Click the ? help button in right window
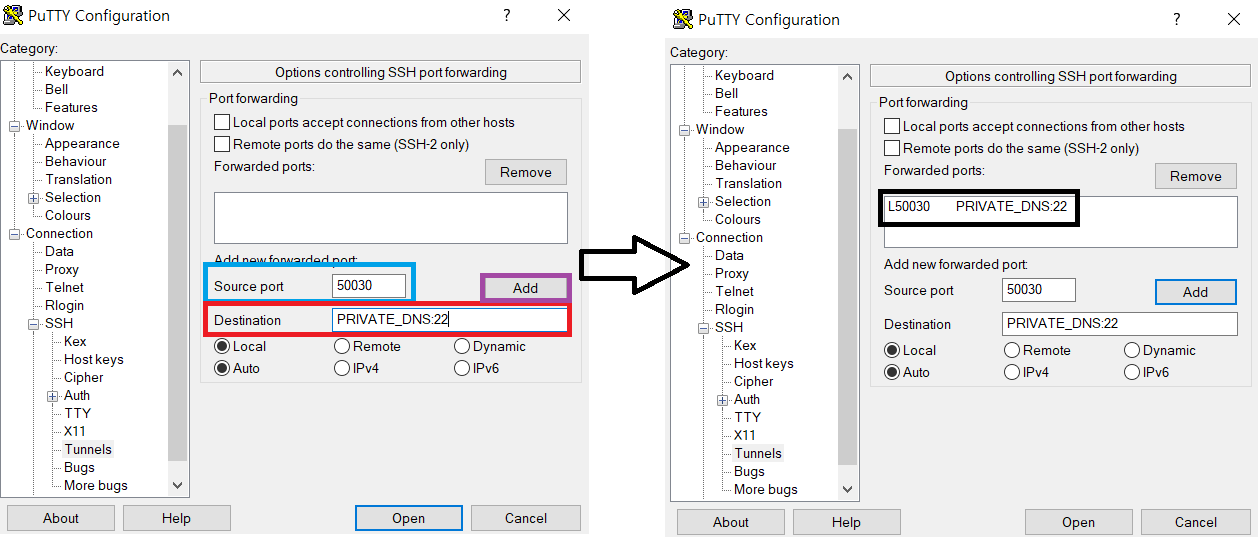Screen dimensions: 1258x537 (x=1177, y=19)
